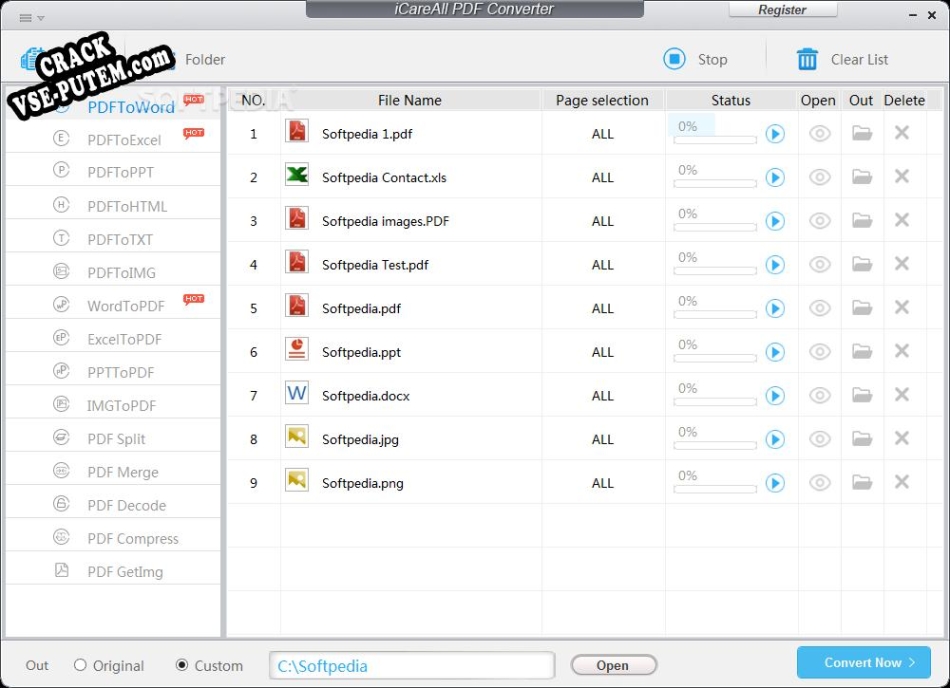
Task: Click Page selection column header
Action: click(602, 100)
